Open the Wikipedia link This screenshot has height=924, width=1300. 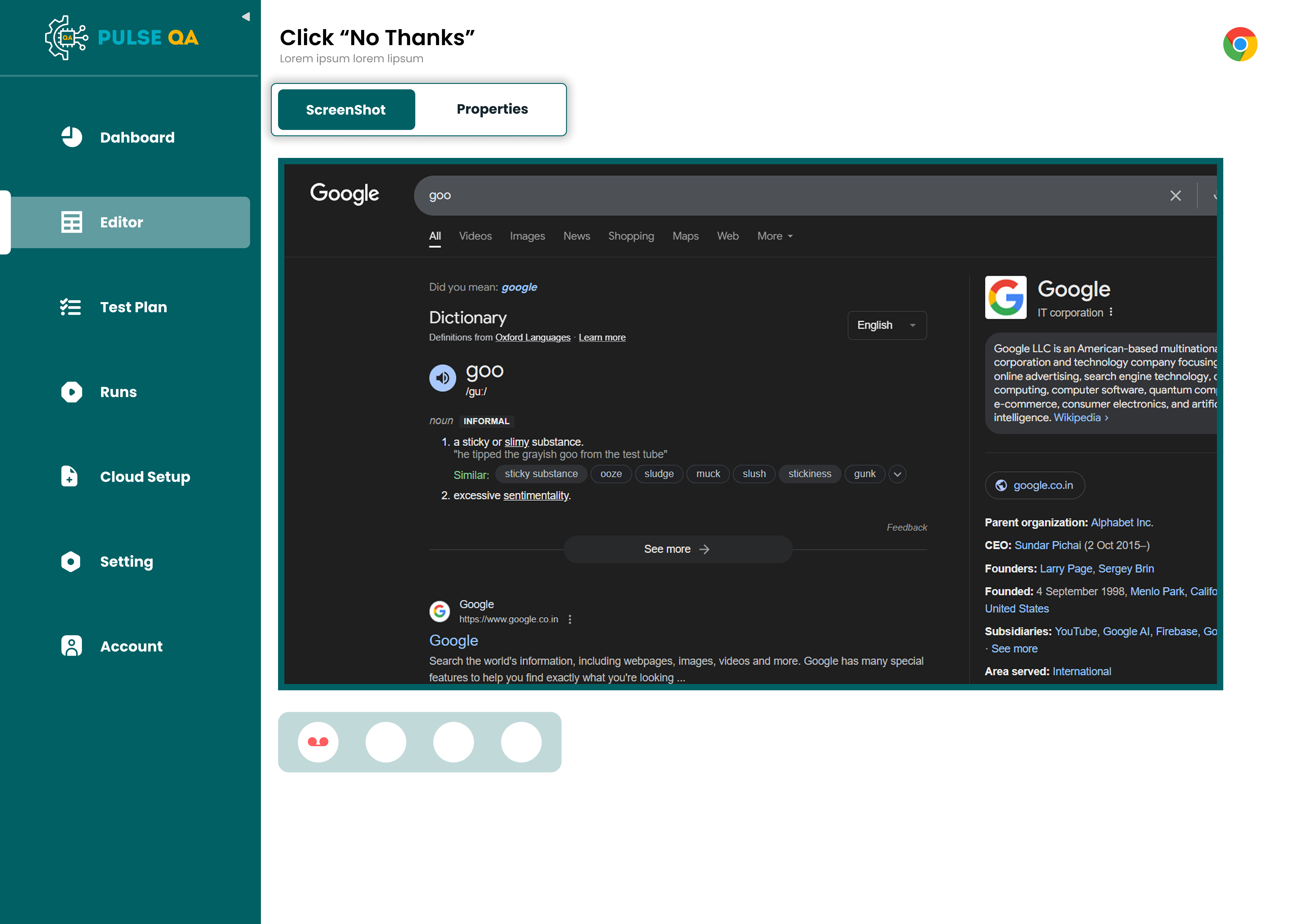coord(1080,418)
